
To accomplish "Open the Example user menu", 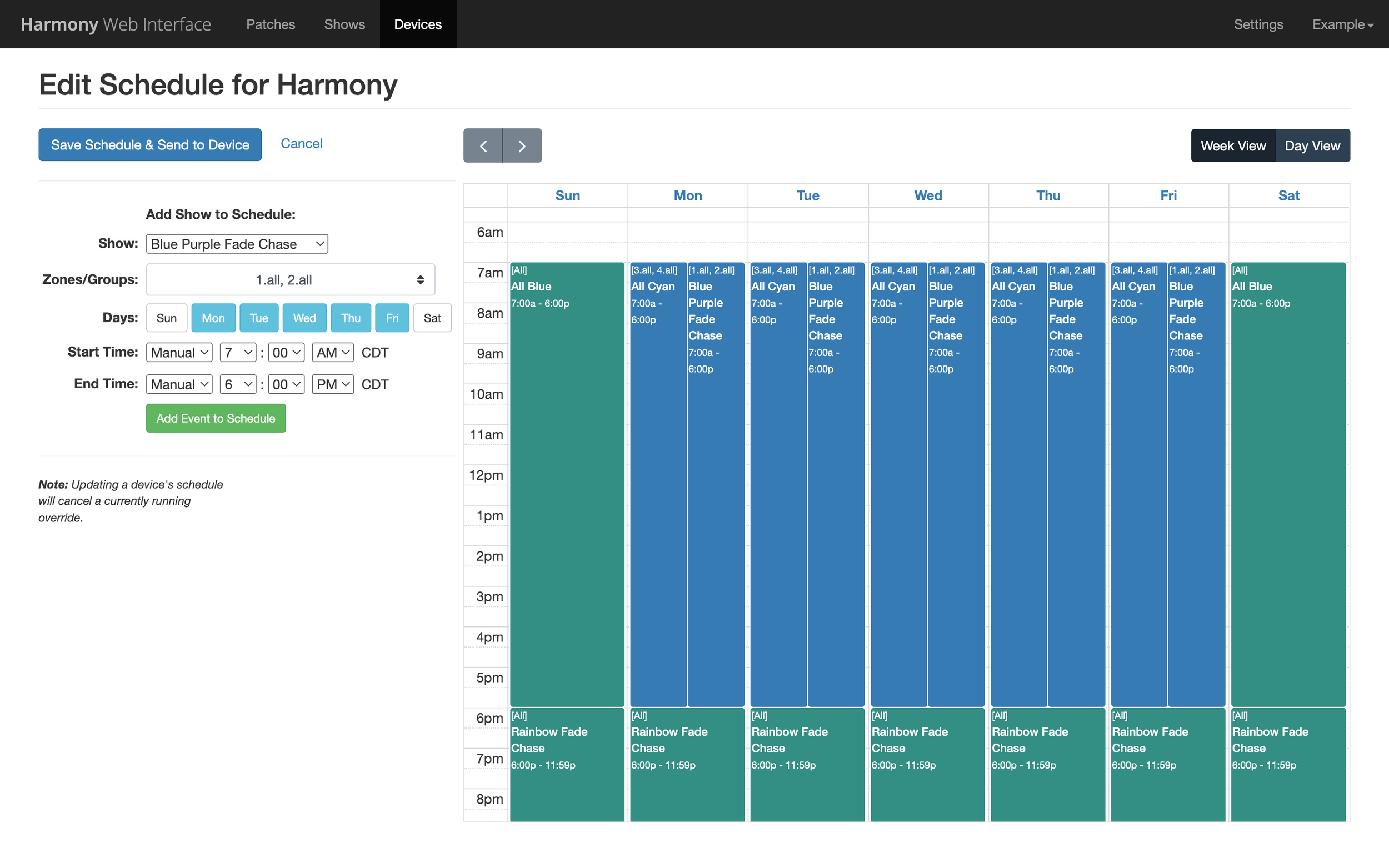I will [x=1342, y=24].
